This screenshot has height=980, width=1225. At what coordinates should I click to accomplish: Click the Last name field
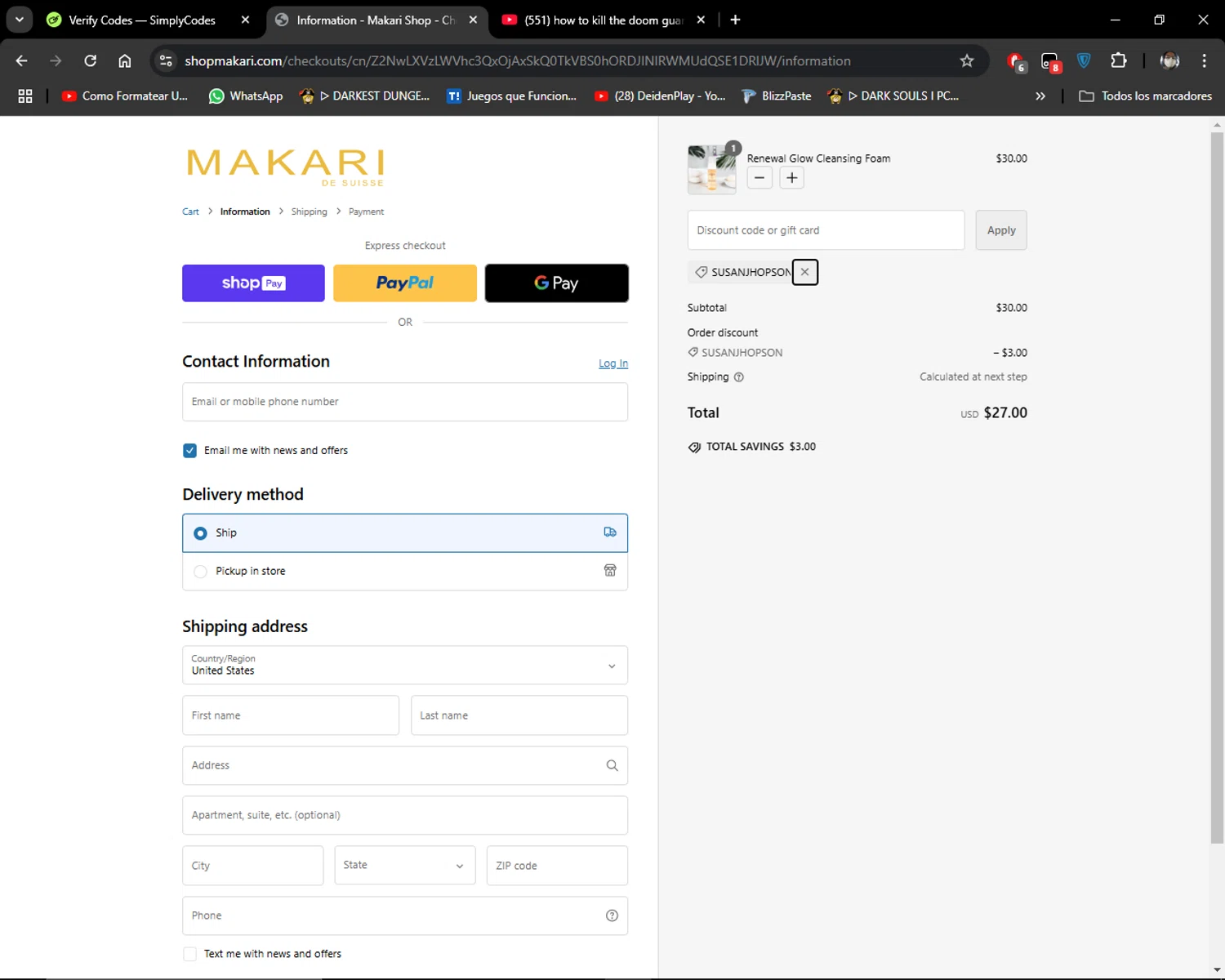pyautogui.click(x=519, y=715)
